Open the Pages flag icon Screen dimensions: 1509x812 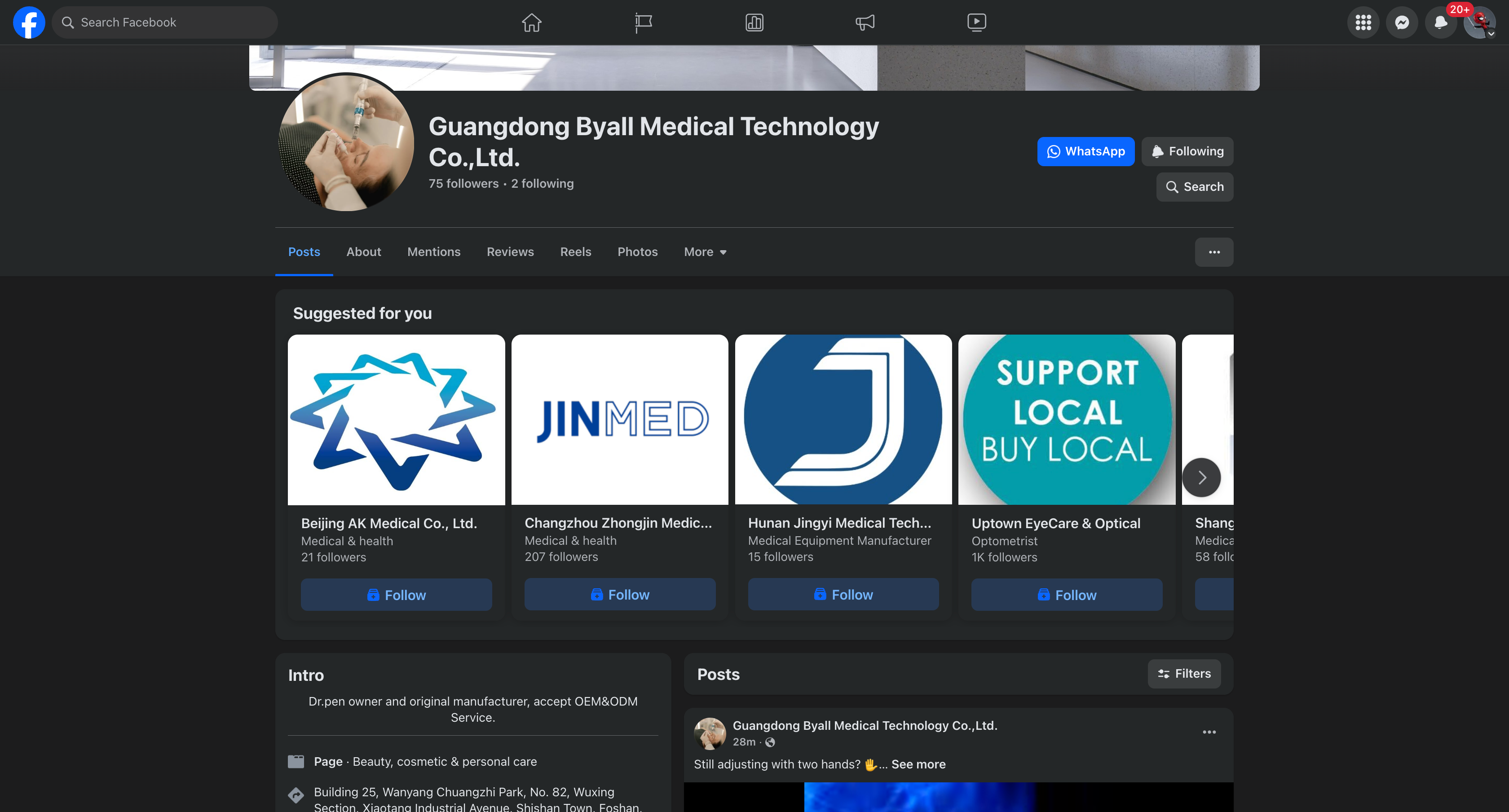pos(643,22)
